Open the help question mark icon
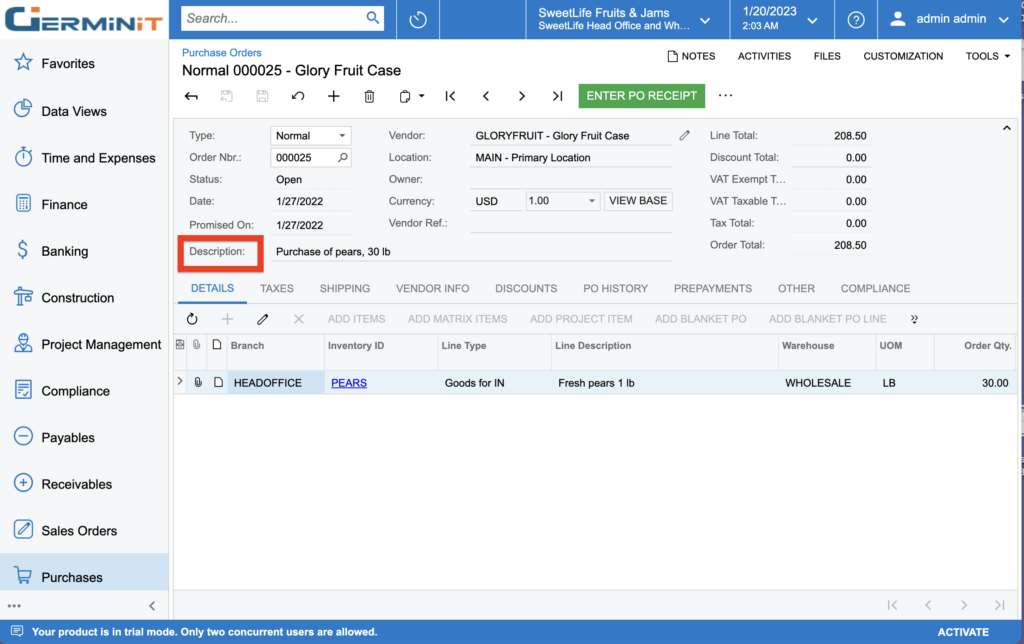 [x=856, y=19]
